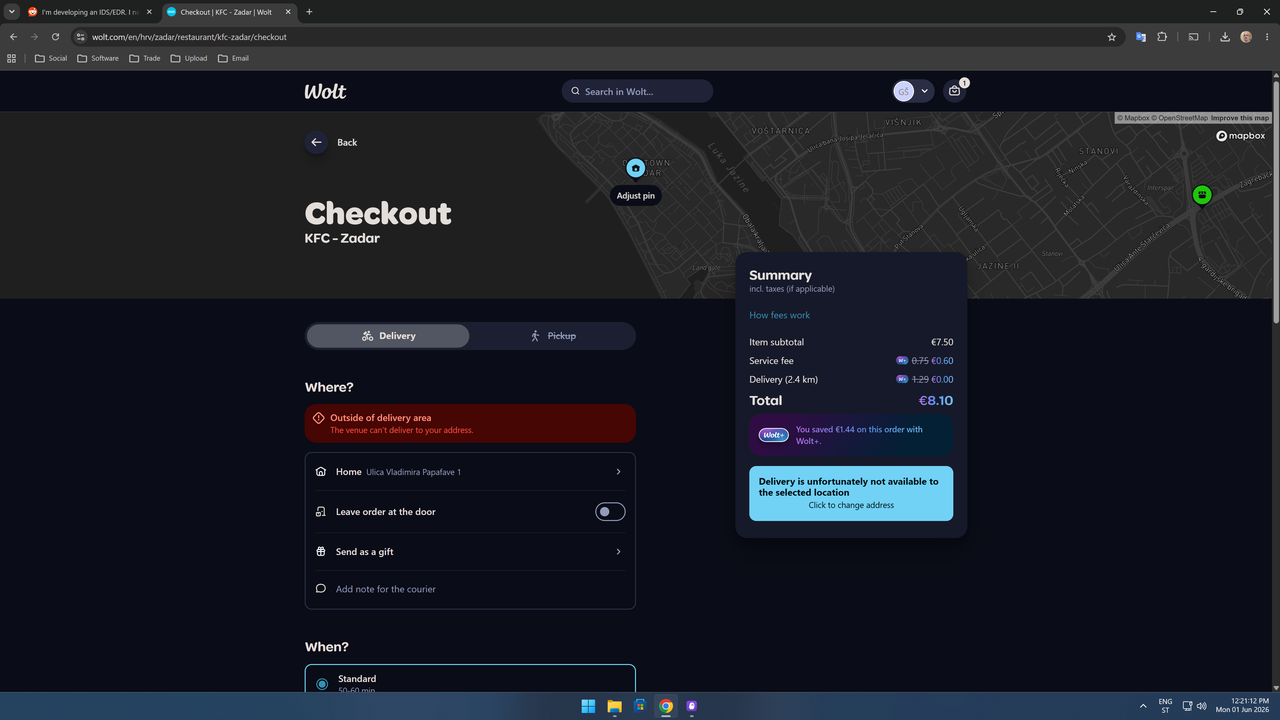Bookmark this page with the star icon
1280x720 pixels.
[x=1111, y=37]
